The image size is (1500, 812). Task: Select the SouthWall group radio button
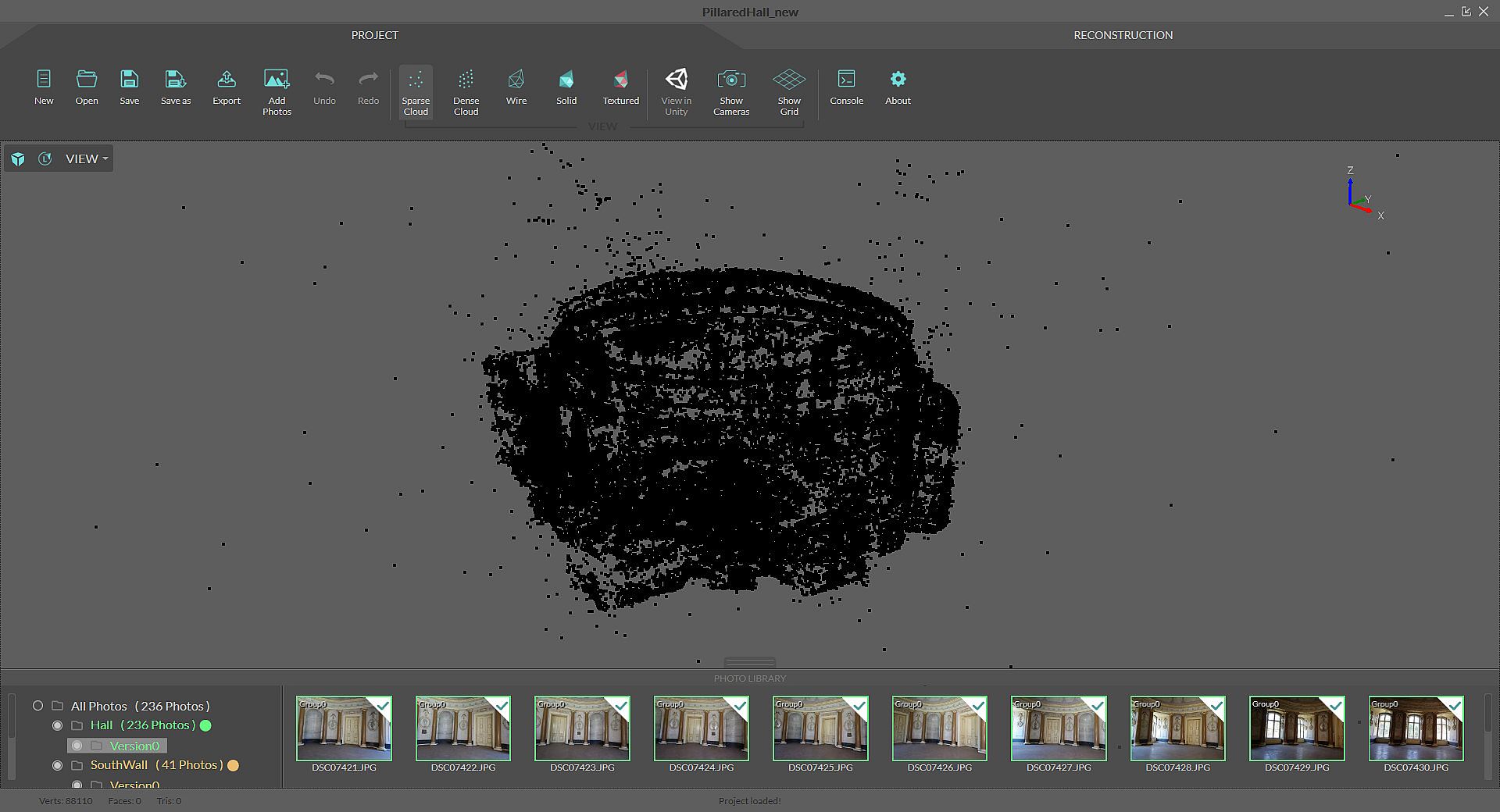pos(57,765)
